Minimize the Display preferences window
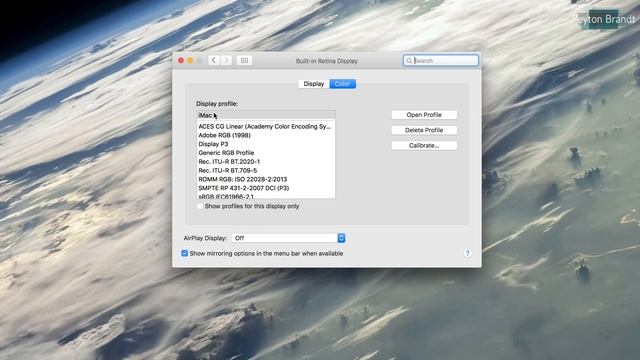 [x=190, y=60]
